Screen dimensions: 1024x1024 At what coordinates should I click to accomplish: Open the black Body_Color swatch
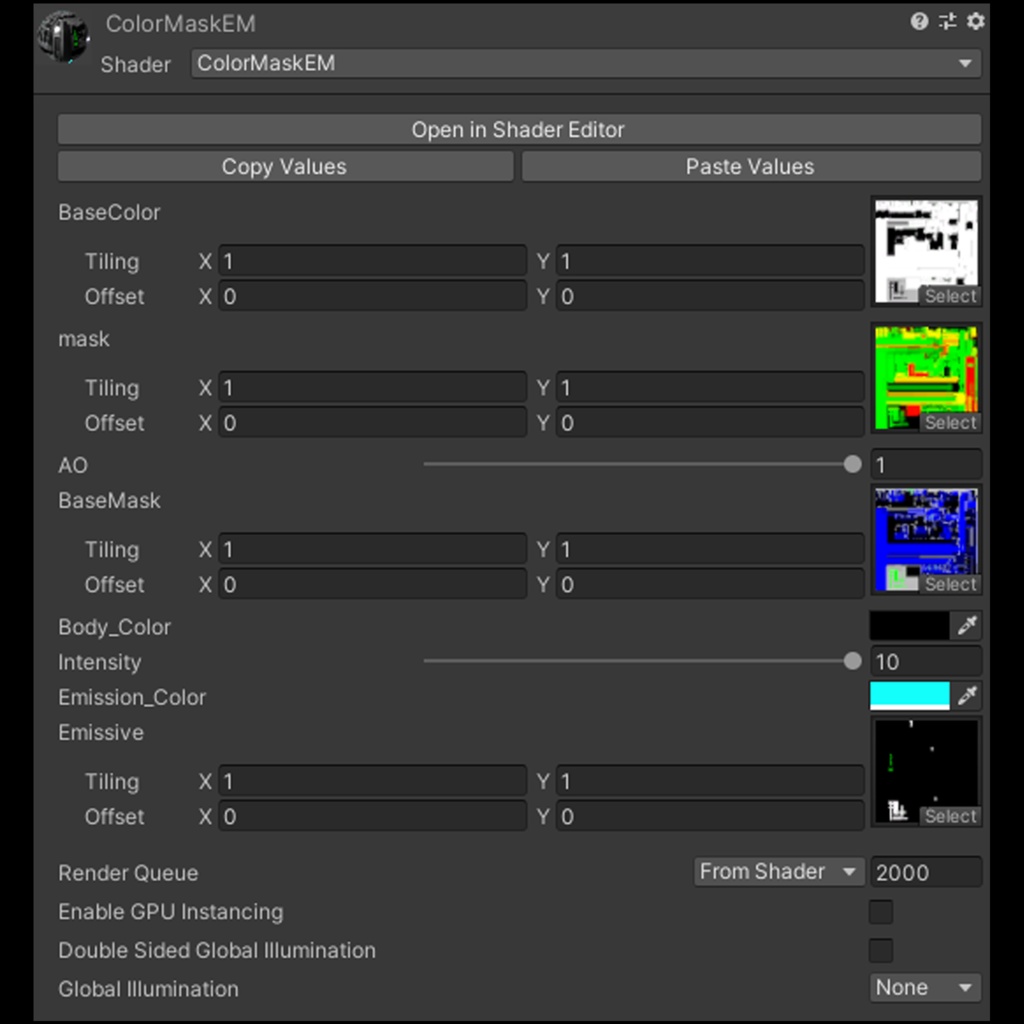tap(910, 626)
